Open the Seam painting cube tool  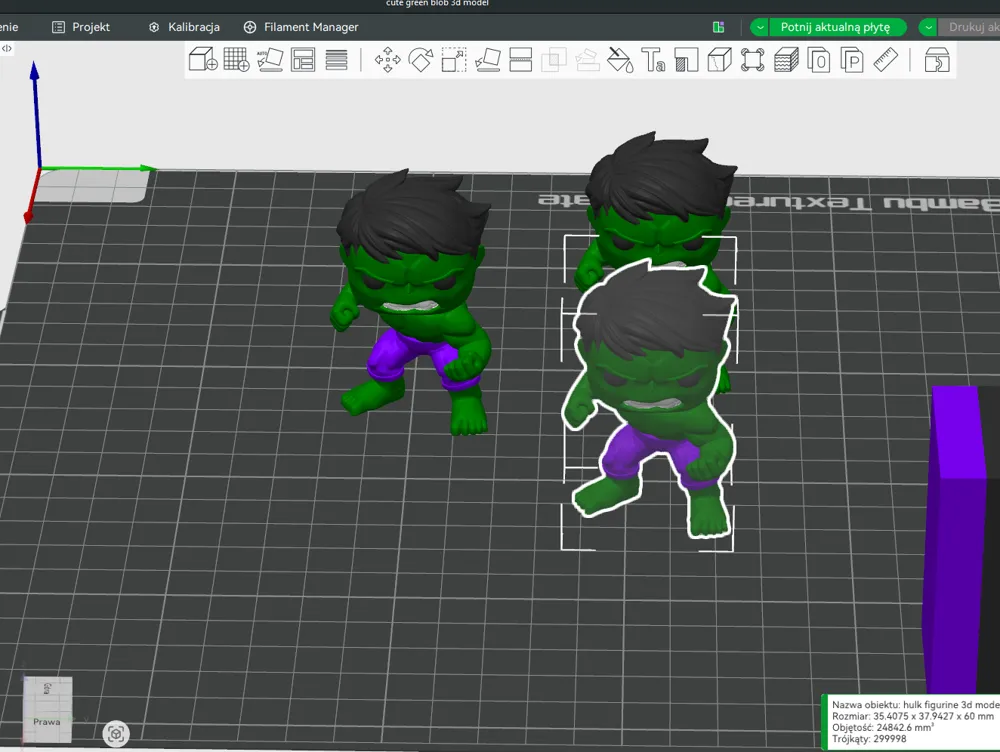(x=719, y=60)
